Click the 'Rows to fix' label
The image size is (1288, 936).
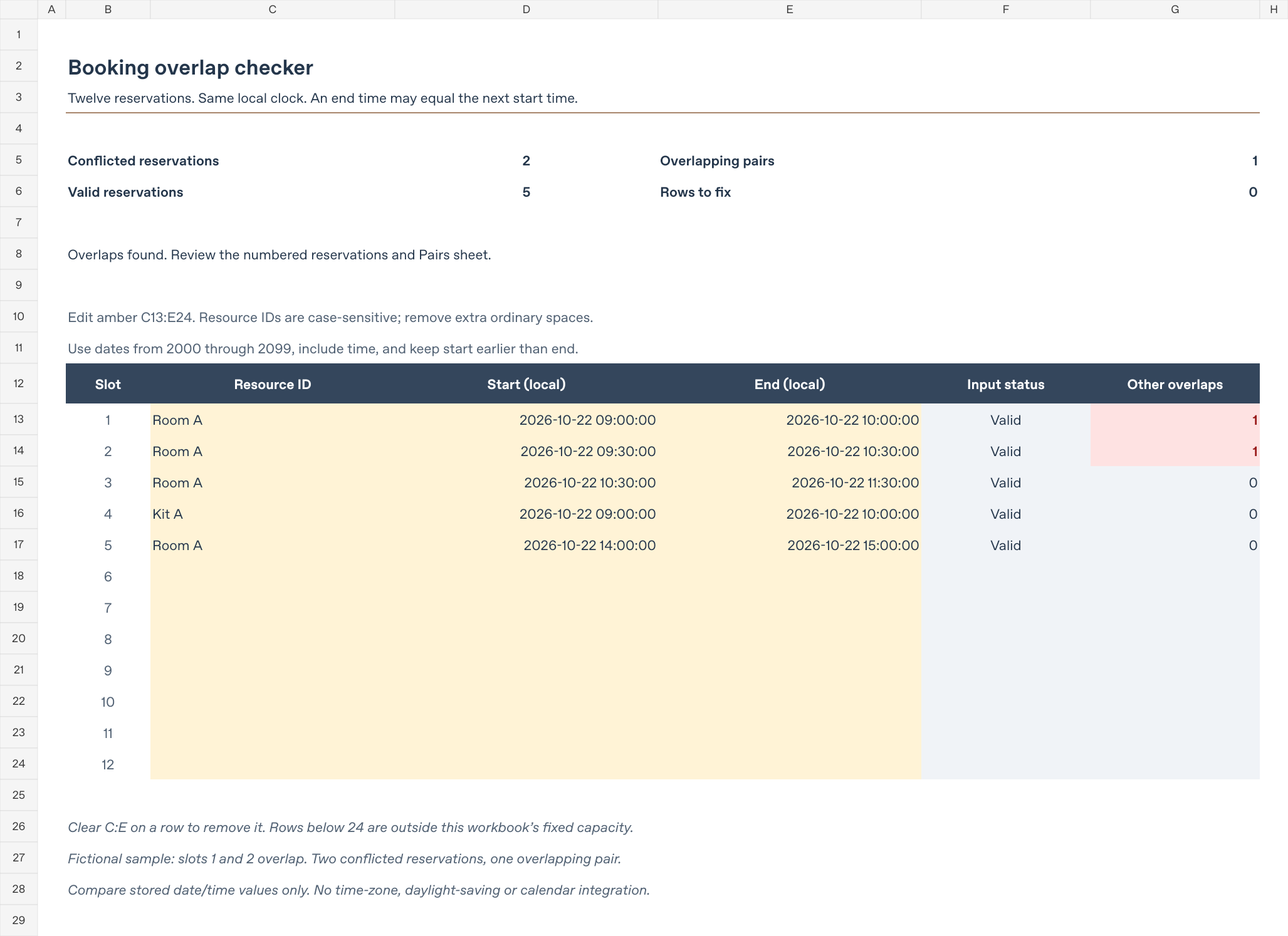[695, 192]
